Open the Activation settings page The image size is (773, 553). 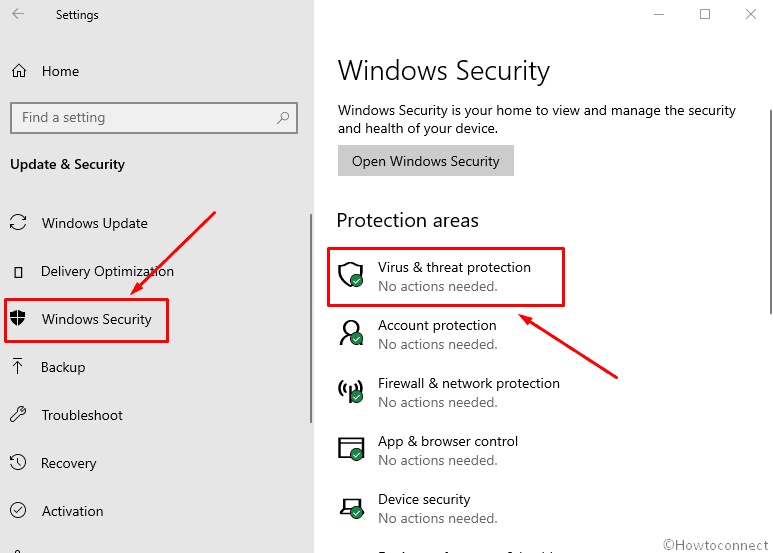click(x=72, y=511)
